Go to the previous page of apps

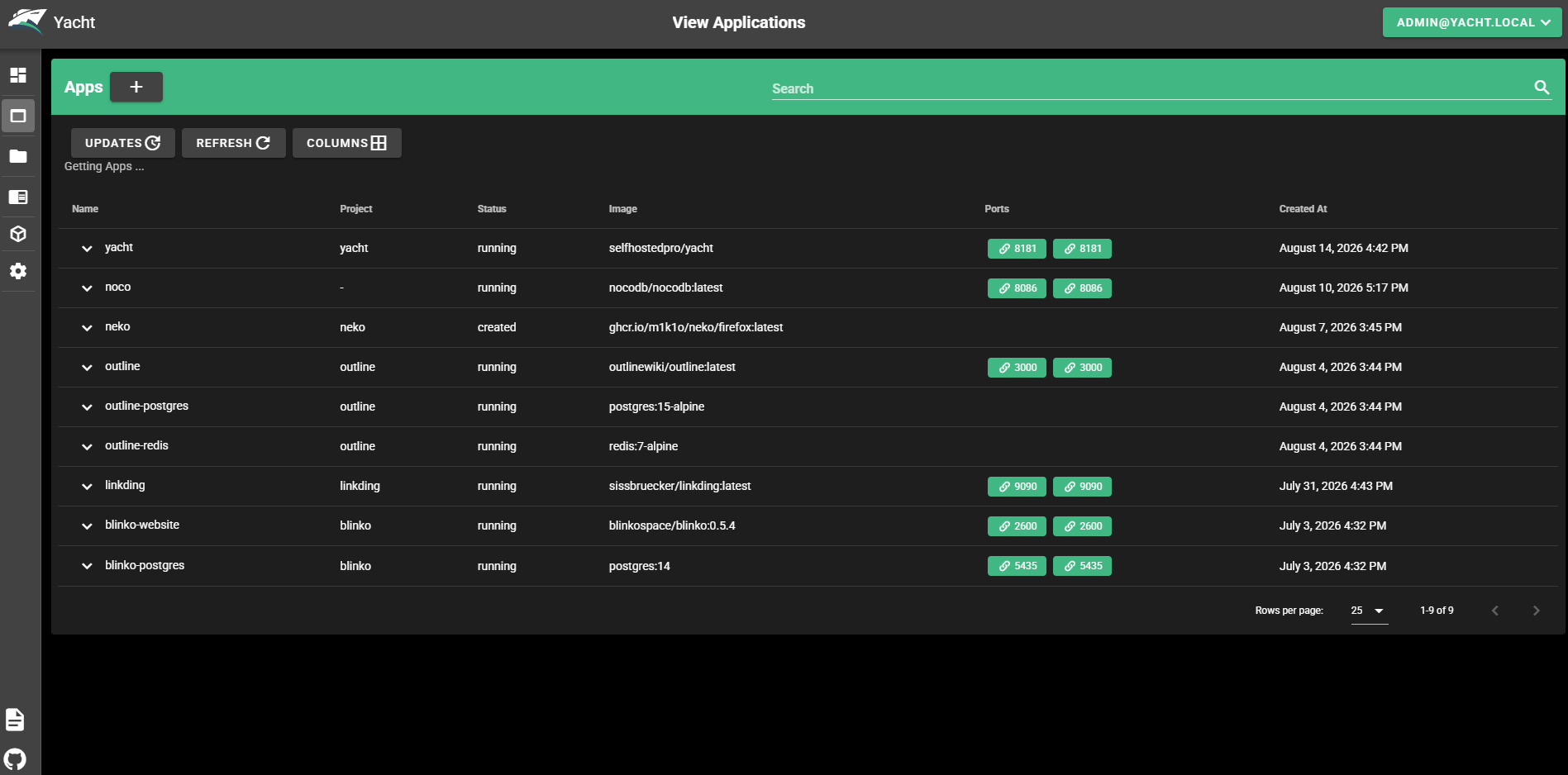tap(1494, 611)
